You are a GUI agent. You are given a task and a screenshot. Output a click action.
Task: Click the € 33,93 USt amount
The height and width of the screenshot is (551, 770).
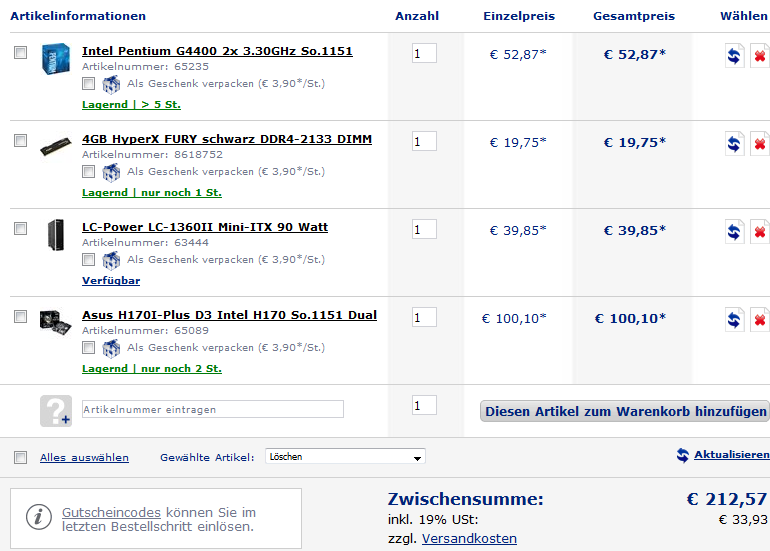coord(743,520)
